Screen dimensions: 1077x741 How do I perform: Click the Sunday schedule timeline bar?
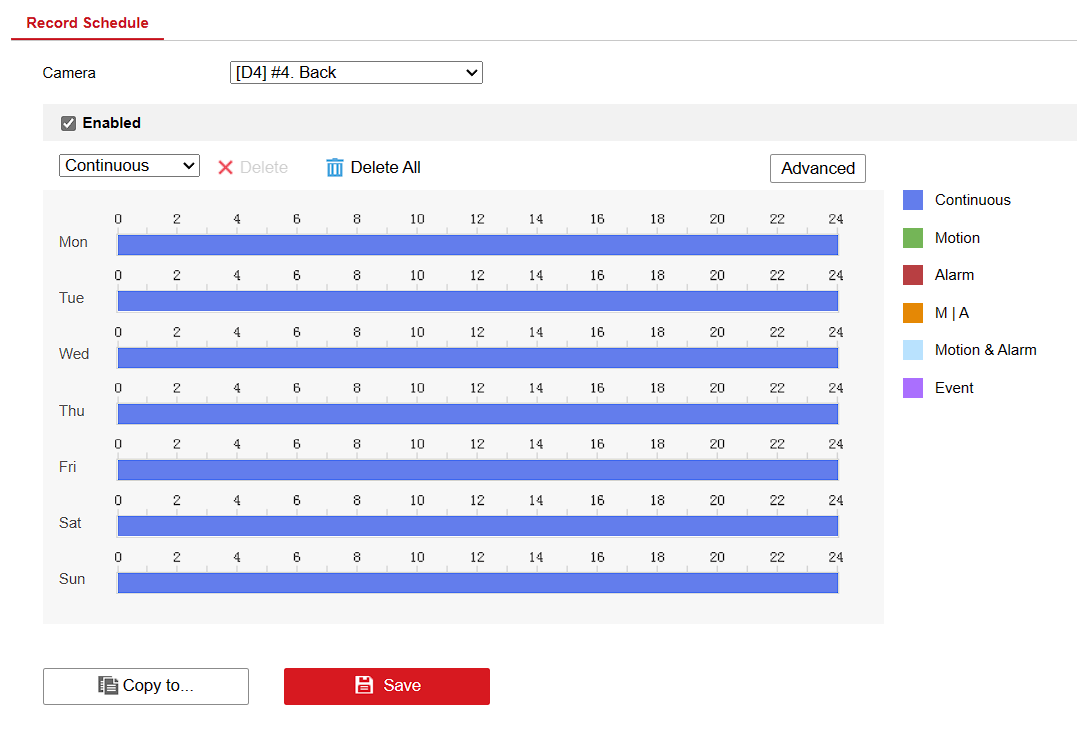pos(477,582)
